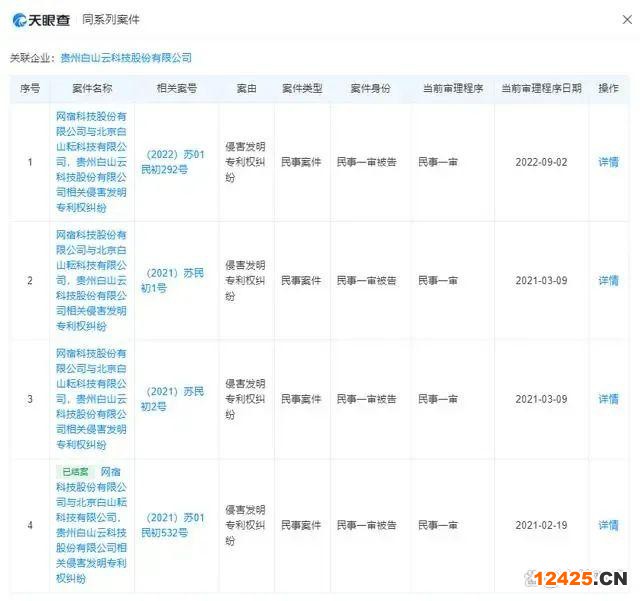Click case number (2022)苏01民初292号
This screenshot has width=640, height=601.
point(175,162)
